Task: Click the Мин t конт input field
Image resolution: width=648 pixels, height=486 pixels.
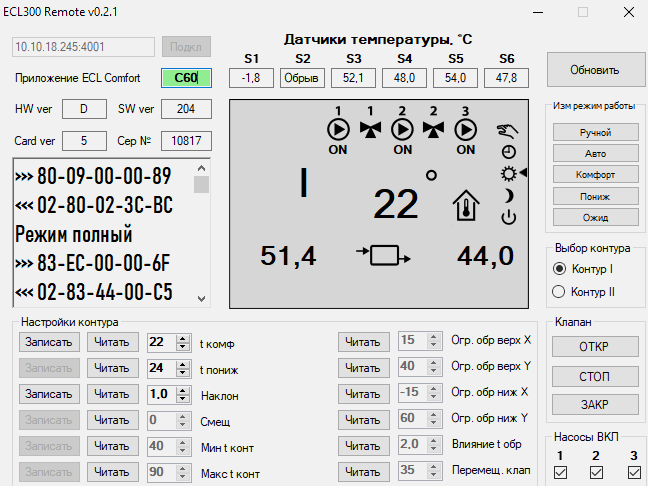Action: click(160, 446)
